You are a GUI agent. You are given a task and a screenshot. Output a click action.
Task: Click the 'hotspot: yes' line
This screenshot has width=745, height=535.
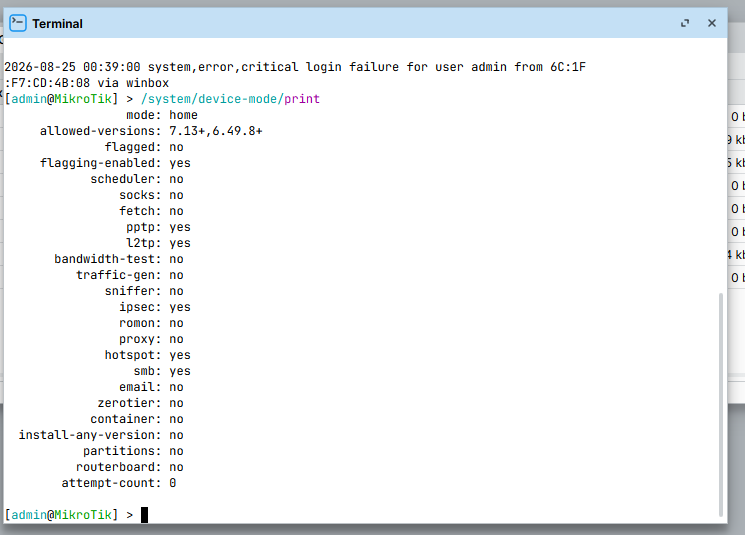[148, 355]
